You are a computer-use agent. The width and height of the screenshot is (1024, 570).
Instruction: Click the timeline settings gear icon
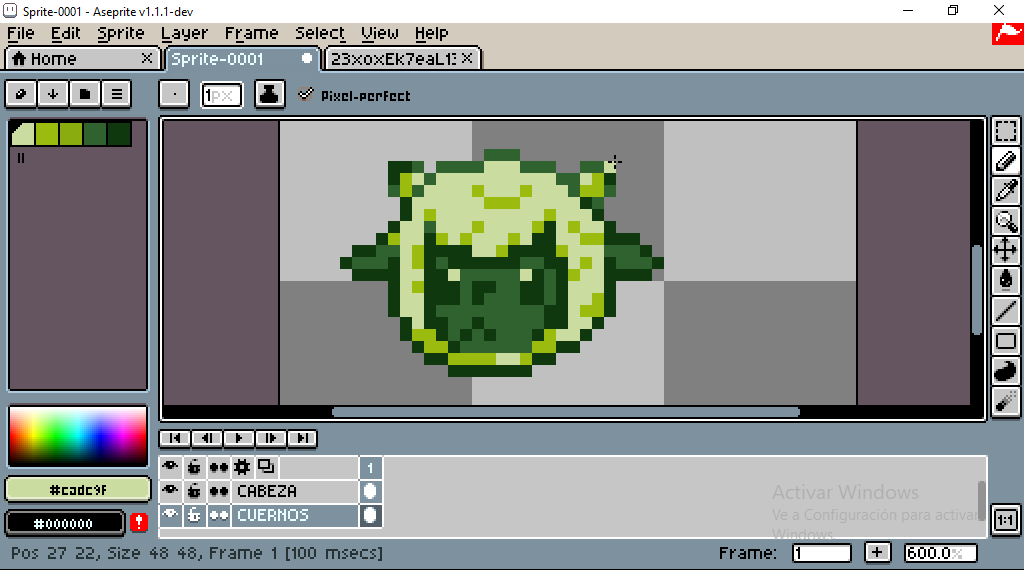(242, 467)
